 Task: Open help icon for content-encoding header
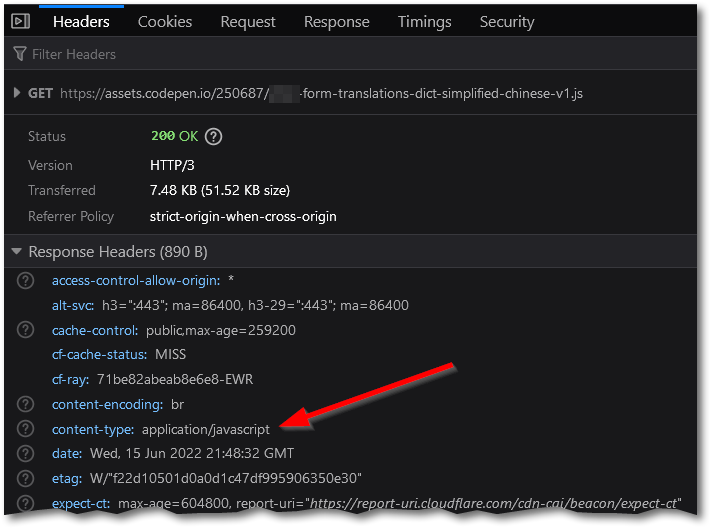tap(25, 404)
